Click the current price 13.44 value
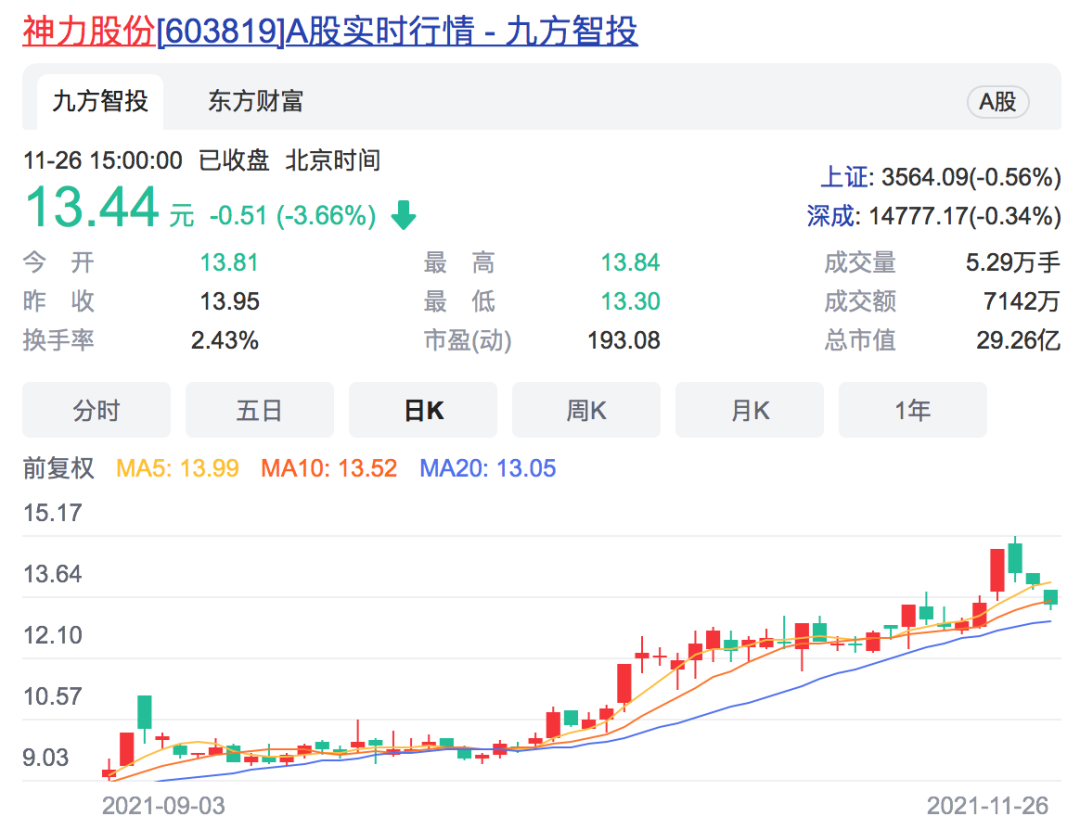 coord(92,208)
